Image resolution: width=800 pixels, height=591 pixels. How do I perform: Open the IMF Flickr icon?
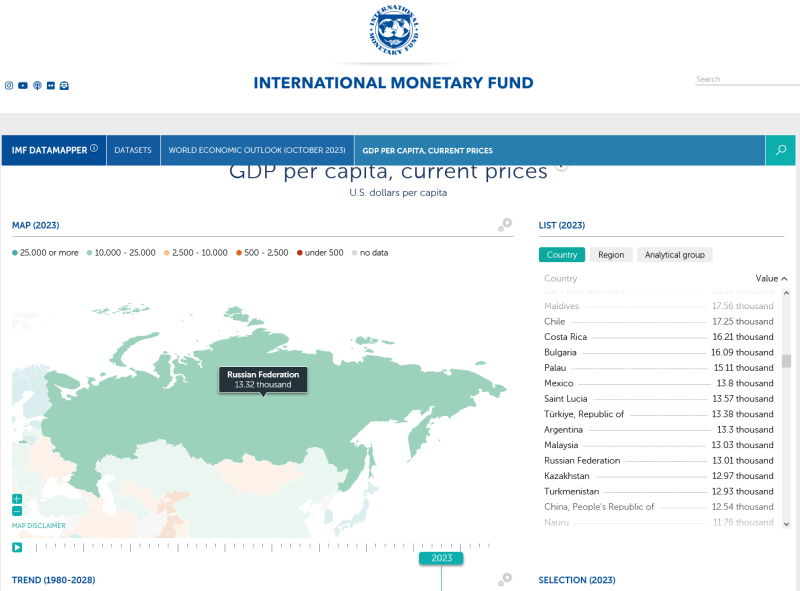click(x=51, y=85)
